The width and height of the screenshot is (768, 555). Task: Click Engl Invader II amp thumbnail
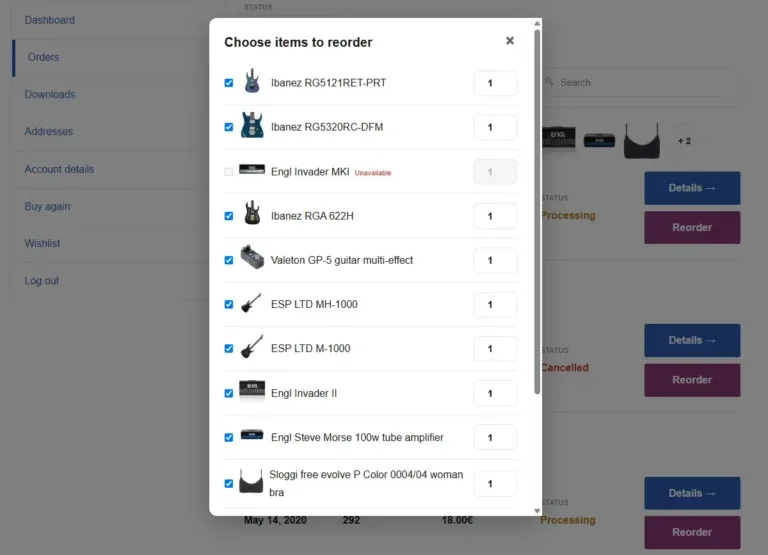(252, 389)
